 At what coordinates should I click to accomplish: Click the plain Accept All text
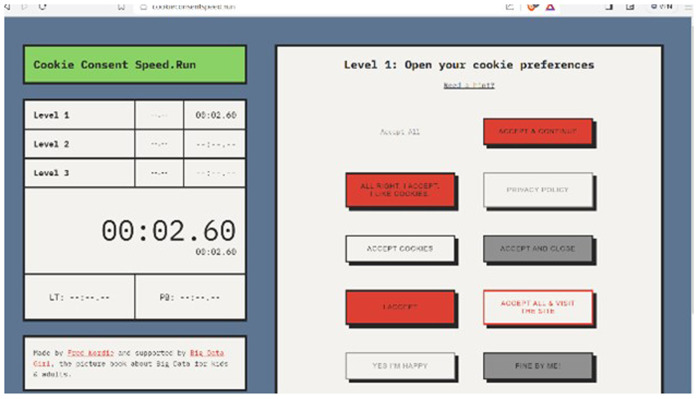point(400,132)
